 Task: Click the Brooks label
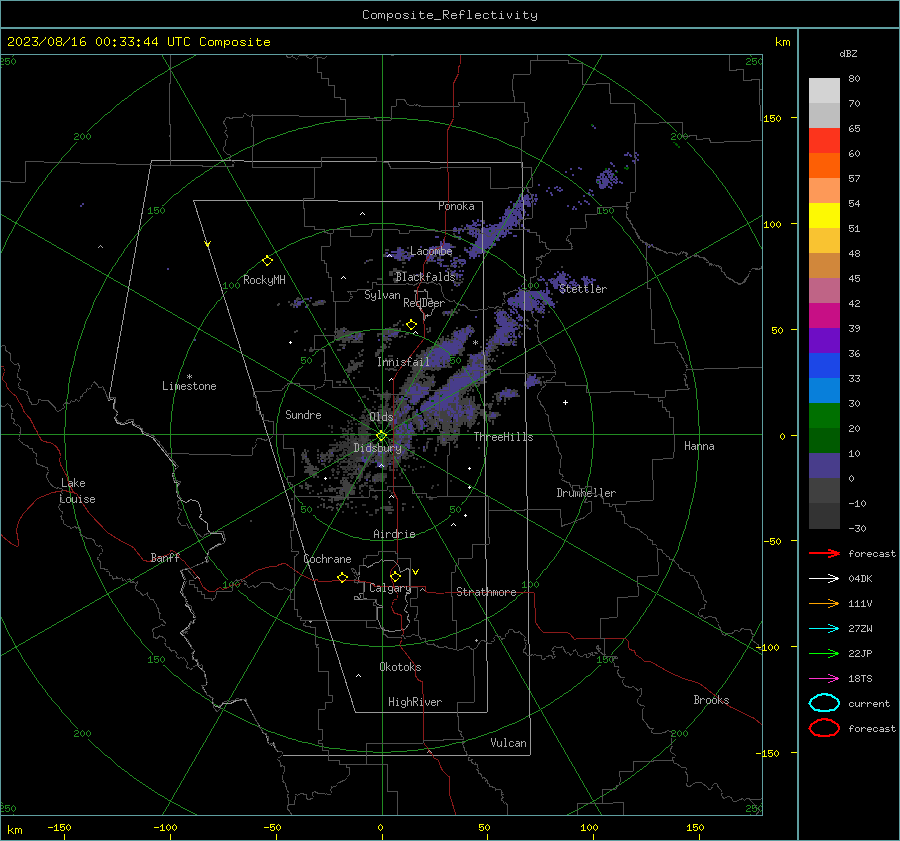711,700
